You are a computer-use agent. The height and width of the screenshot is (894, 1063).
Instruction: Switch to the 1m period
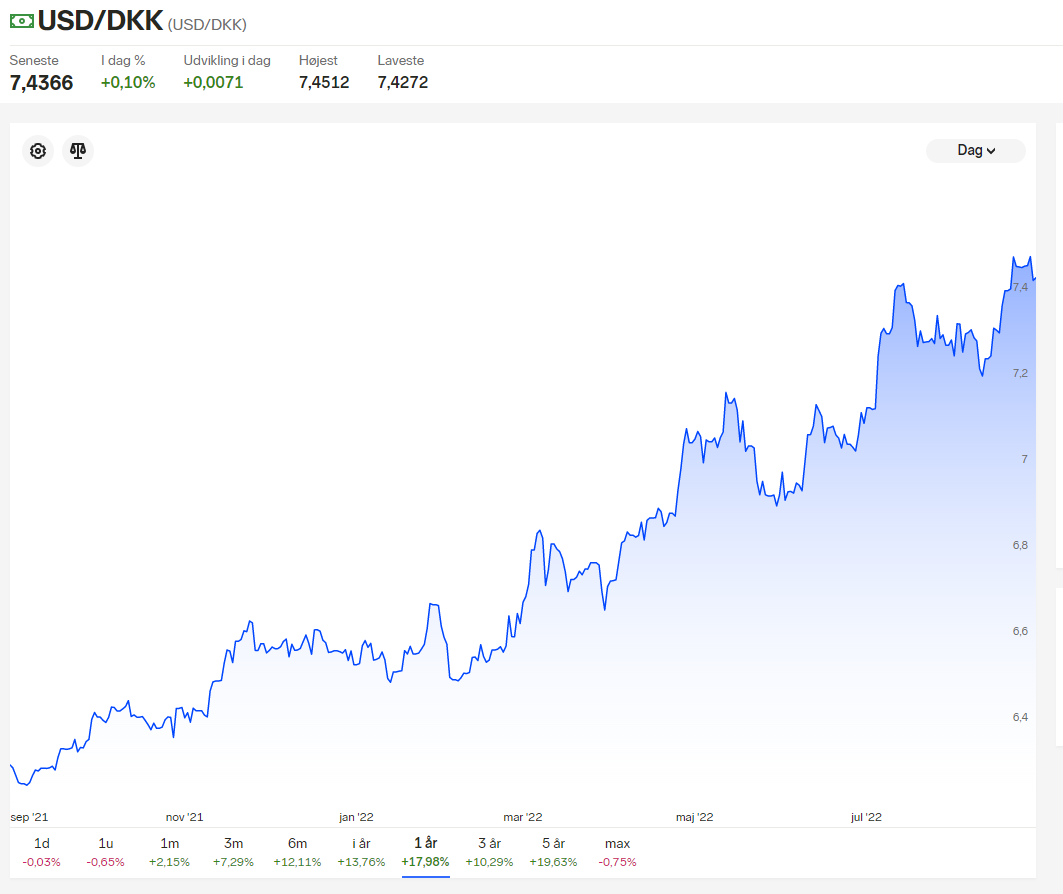click(x=169, y=852)
